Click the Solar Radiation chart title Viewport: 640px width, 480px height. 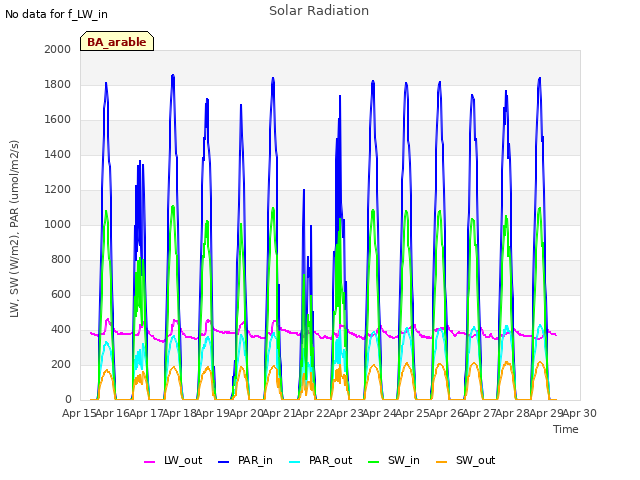tap(319, 11)
